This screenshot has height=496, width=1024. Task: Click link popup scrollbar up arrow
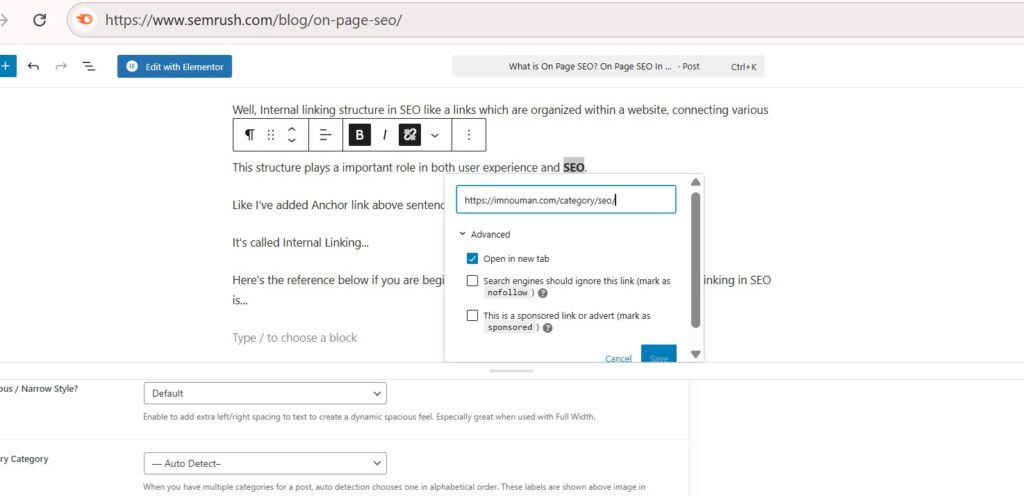(696, 182)
